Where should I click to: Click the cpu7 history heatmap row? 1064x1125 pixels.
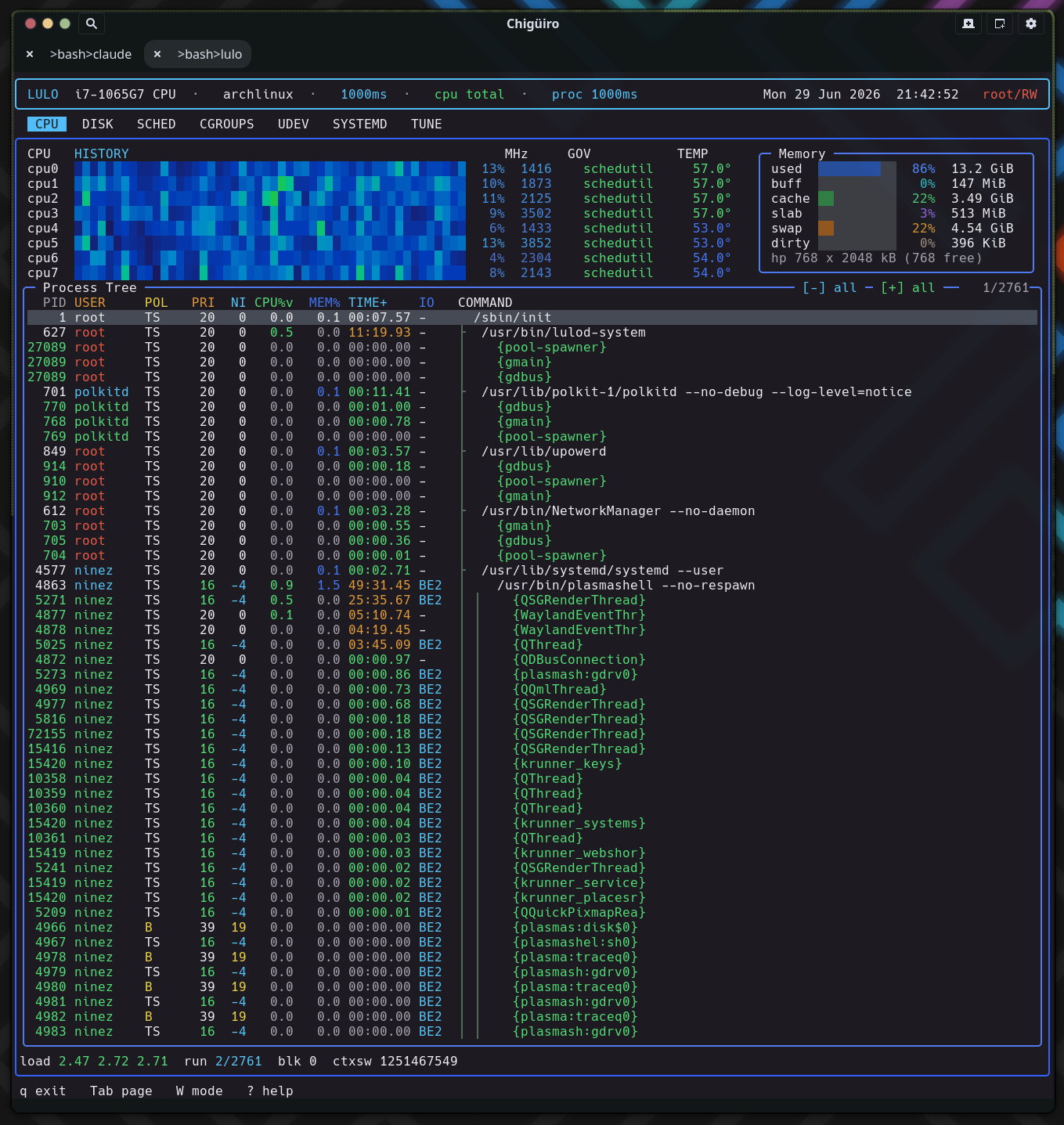270,272
